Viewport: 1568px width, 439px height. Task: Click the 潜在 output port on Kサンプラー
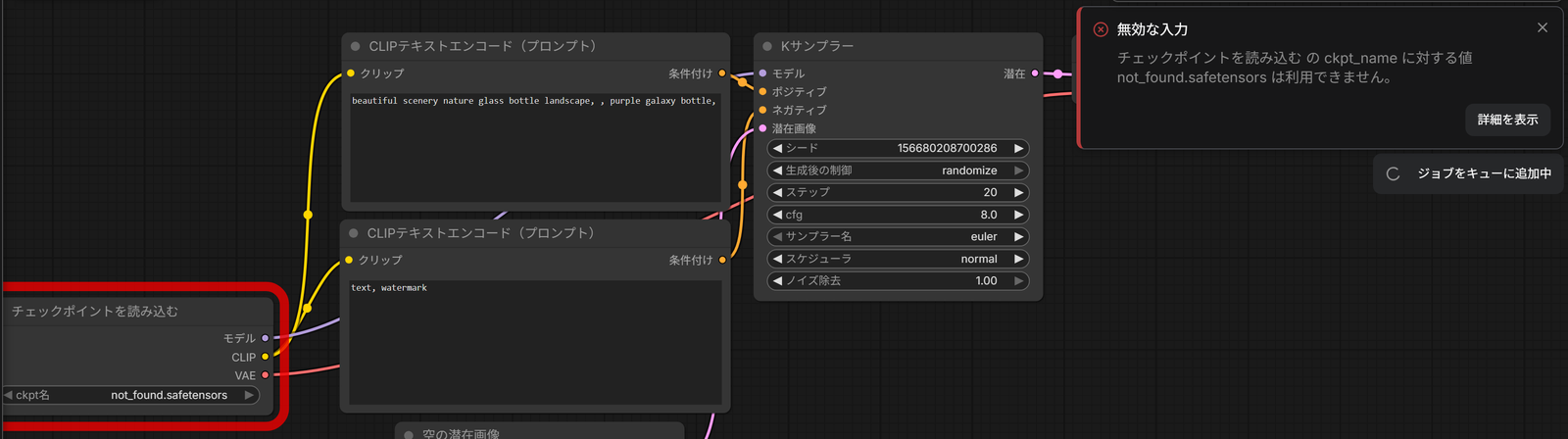pyautogui.click(x=1035, y=73)
